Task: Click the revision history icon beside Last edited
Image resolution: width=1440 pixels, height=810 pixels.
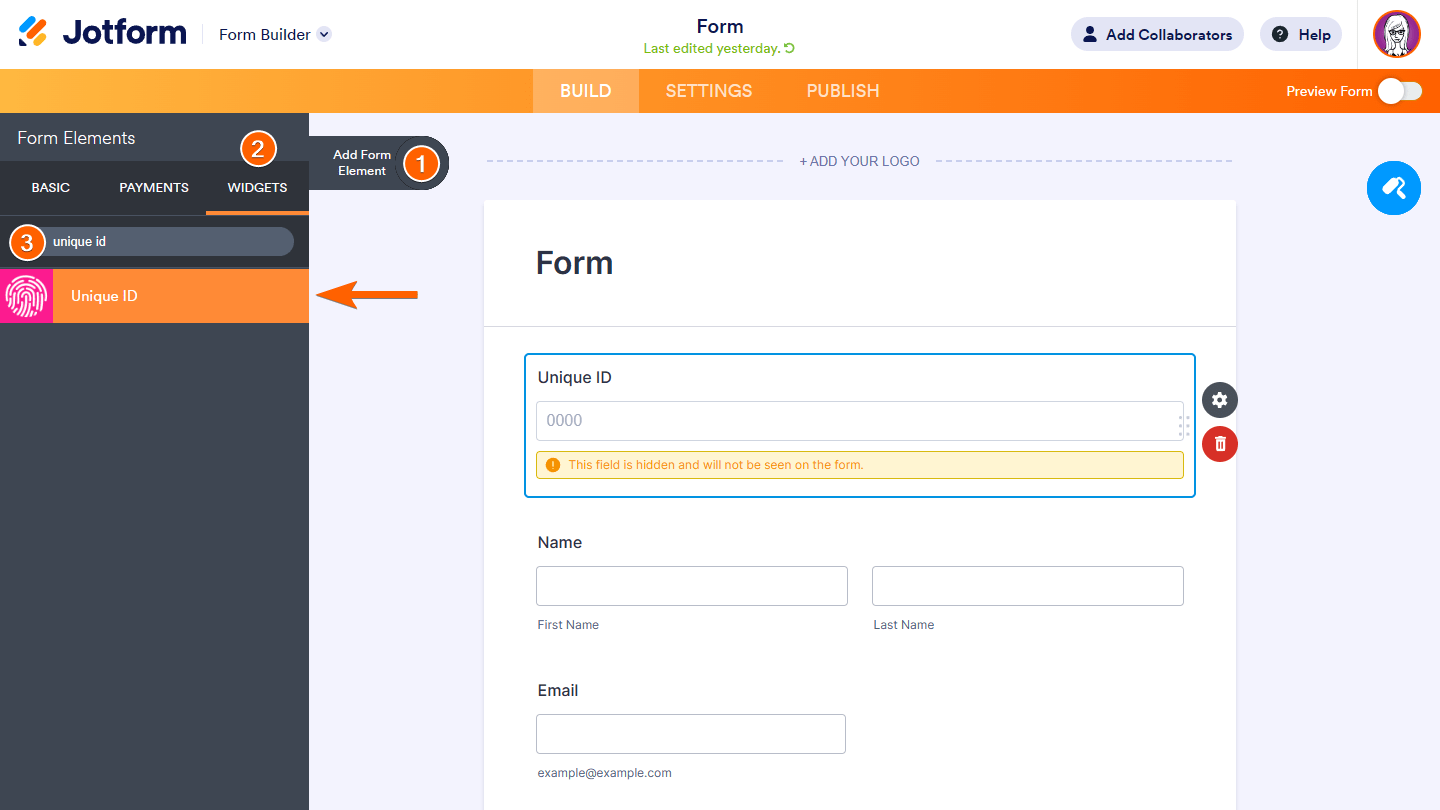Action: (x=790, y=49)
